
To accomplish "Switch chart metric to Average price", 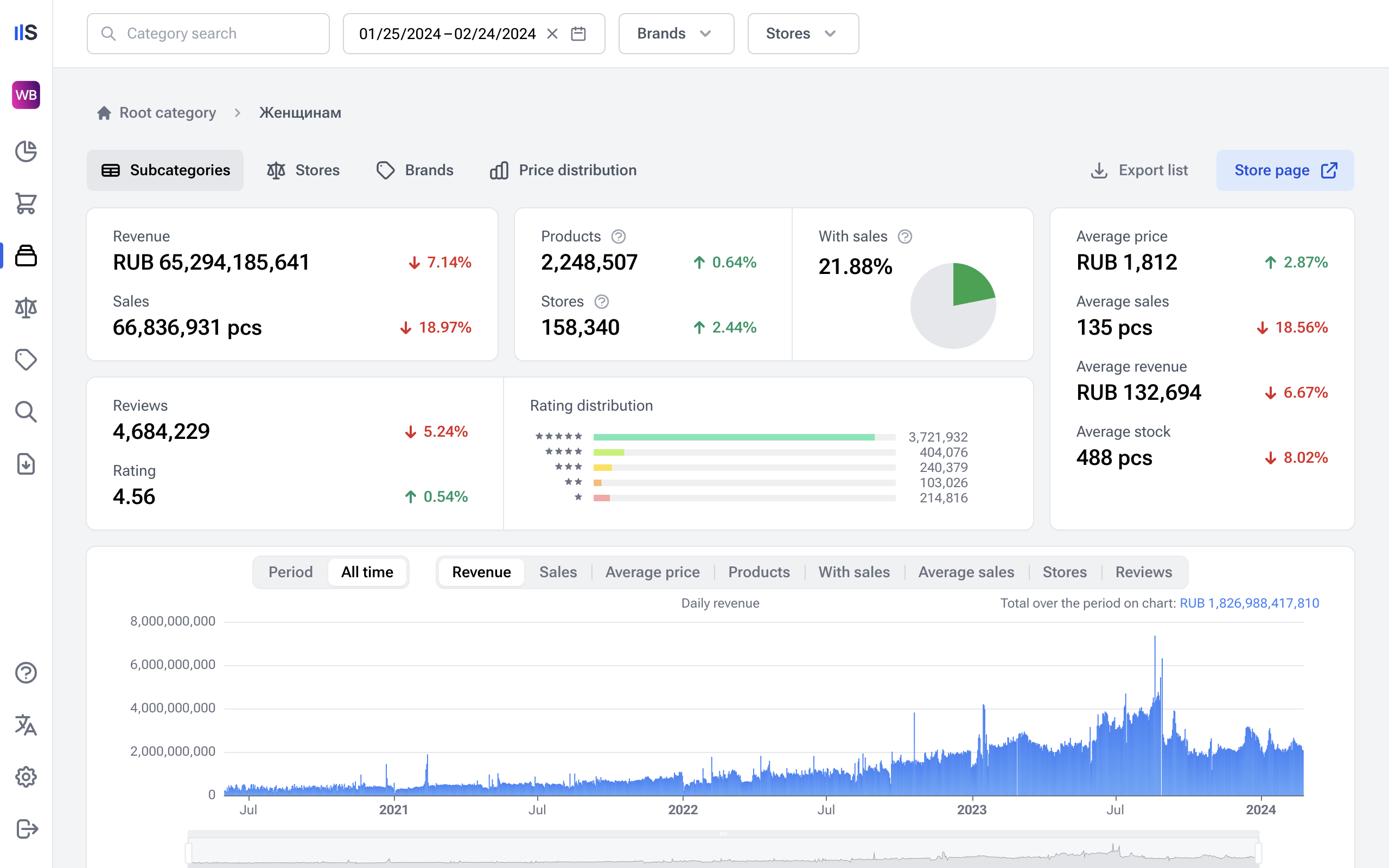I will [652, 572].
